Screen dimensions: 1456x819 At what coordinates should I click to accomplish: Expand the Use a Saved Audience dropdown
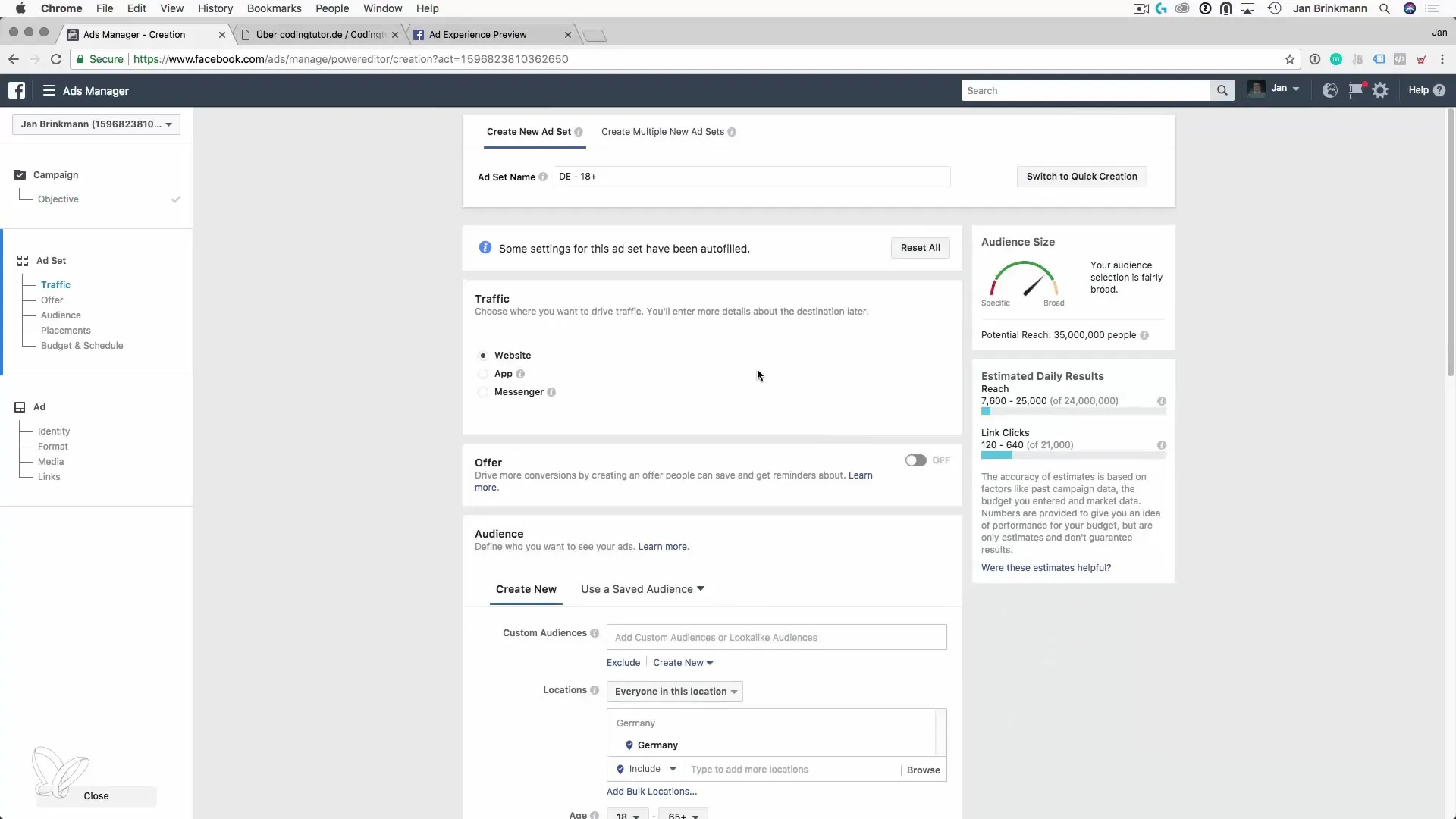[642, 589]
